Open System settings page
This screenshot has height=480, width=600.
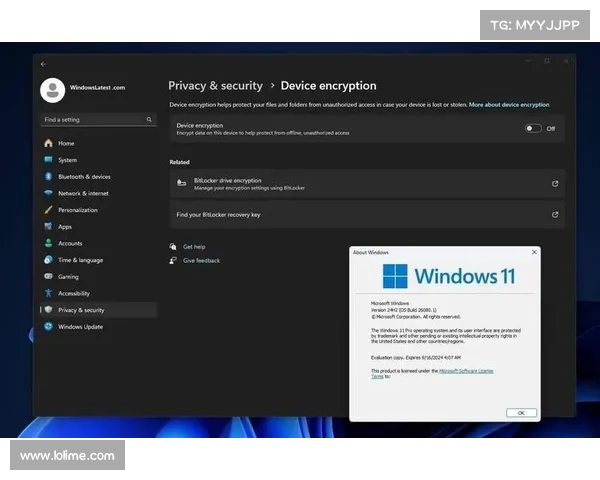[x=98, y=160]
